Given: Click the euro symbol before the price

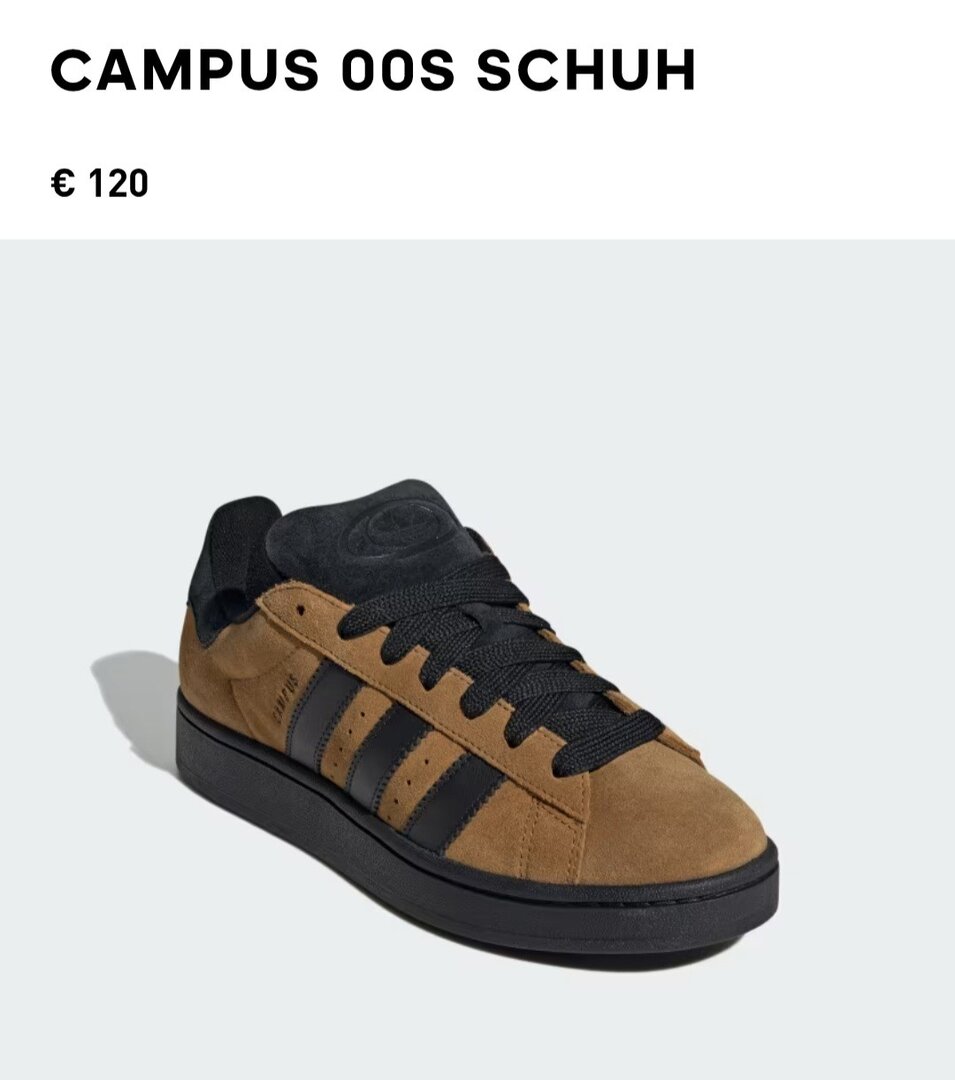Looking at the screenshot, I should (x=63, y=183).
